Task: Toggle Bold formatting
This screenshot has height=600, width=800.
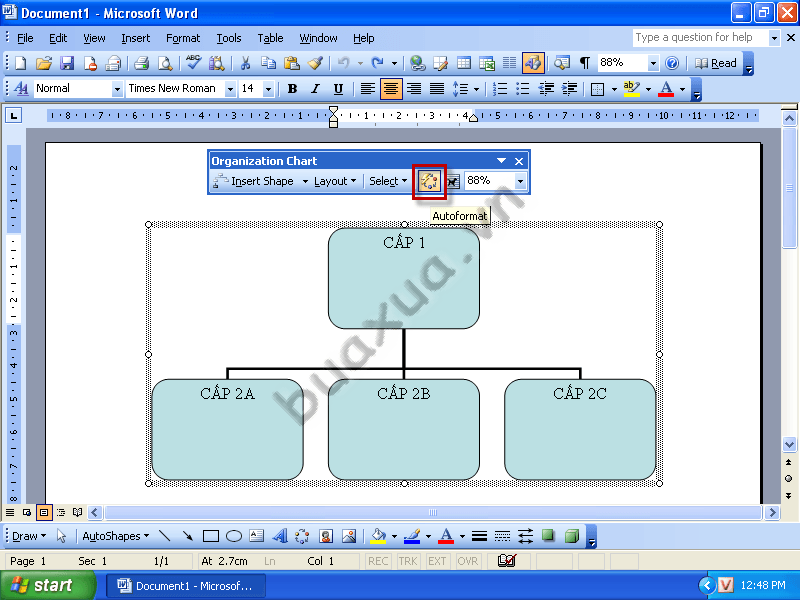Action: pos(292,89)
